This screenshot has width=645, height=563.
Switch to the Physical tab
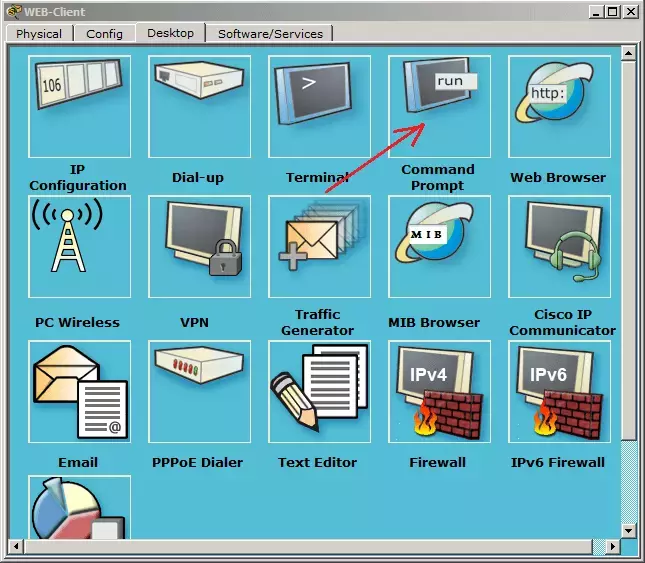[39, 33]
